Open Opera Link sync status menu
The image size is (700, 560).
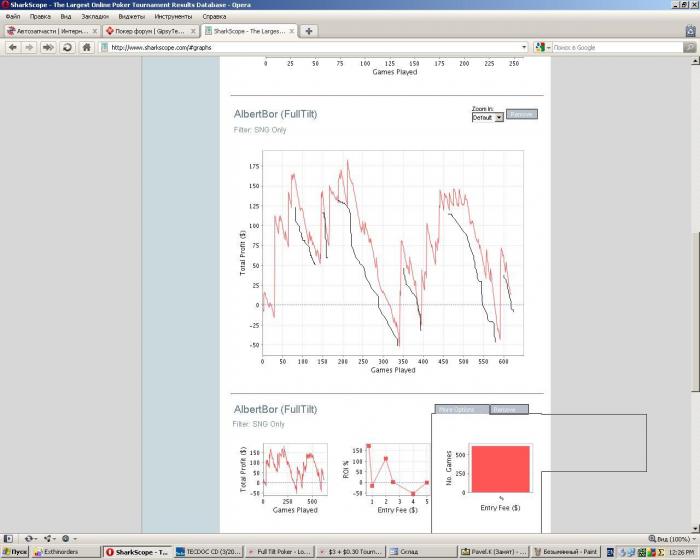31,539
